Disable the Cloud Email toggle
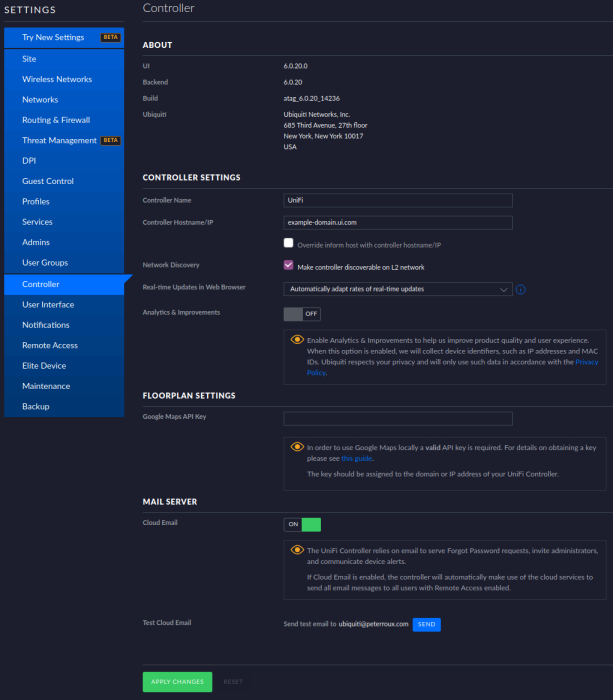This screenshot has width=613, height=700. (302, 524)
